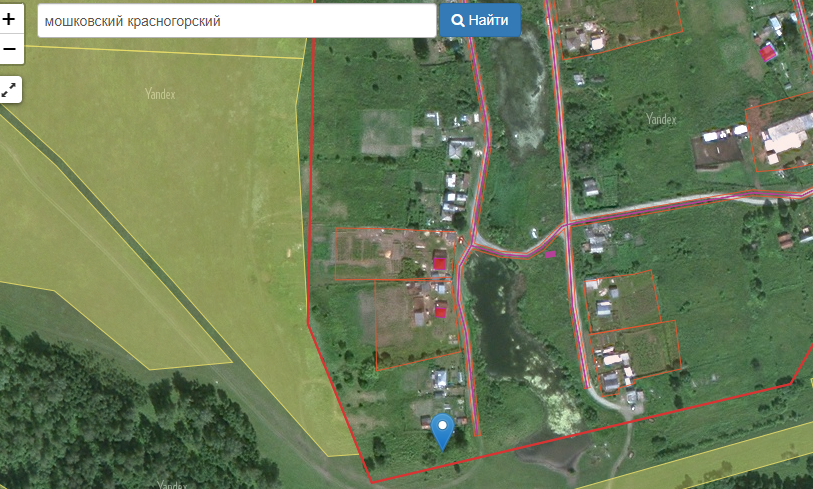Screen dimensions: 813x489
Task: Click the 'Найти' search button
Action: (480, 20)
